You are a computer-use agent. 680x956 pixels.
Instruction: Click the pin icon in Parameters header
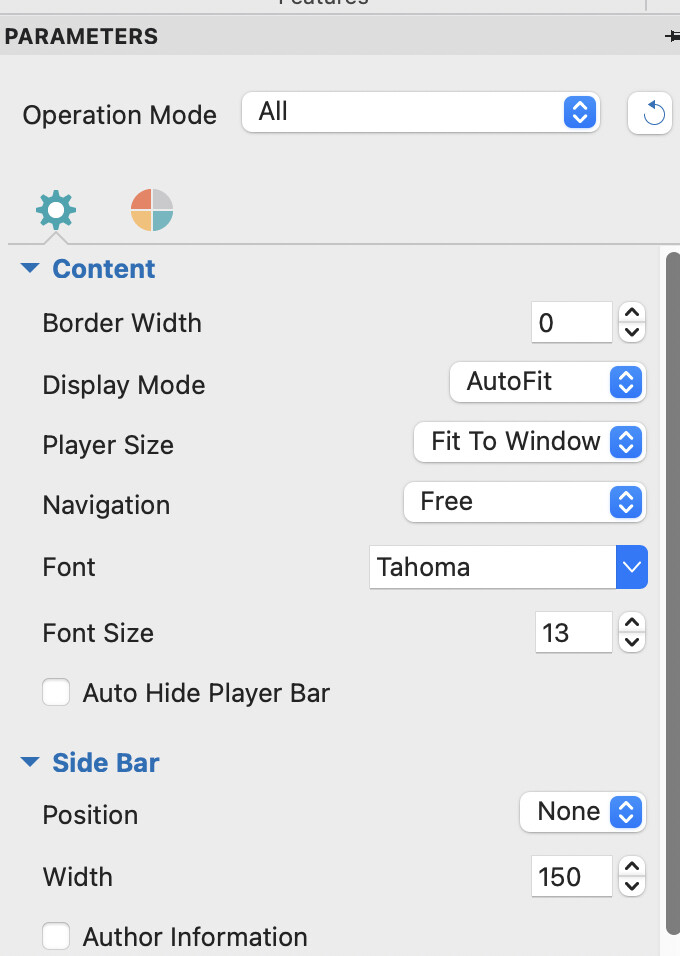pos(672,36)
